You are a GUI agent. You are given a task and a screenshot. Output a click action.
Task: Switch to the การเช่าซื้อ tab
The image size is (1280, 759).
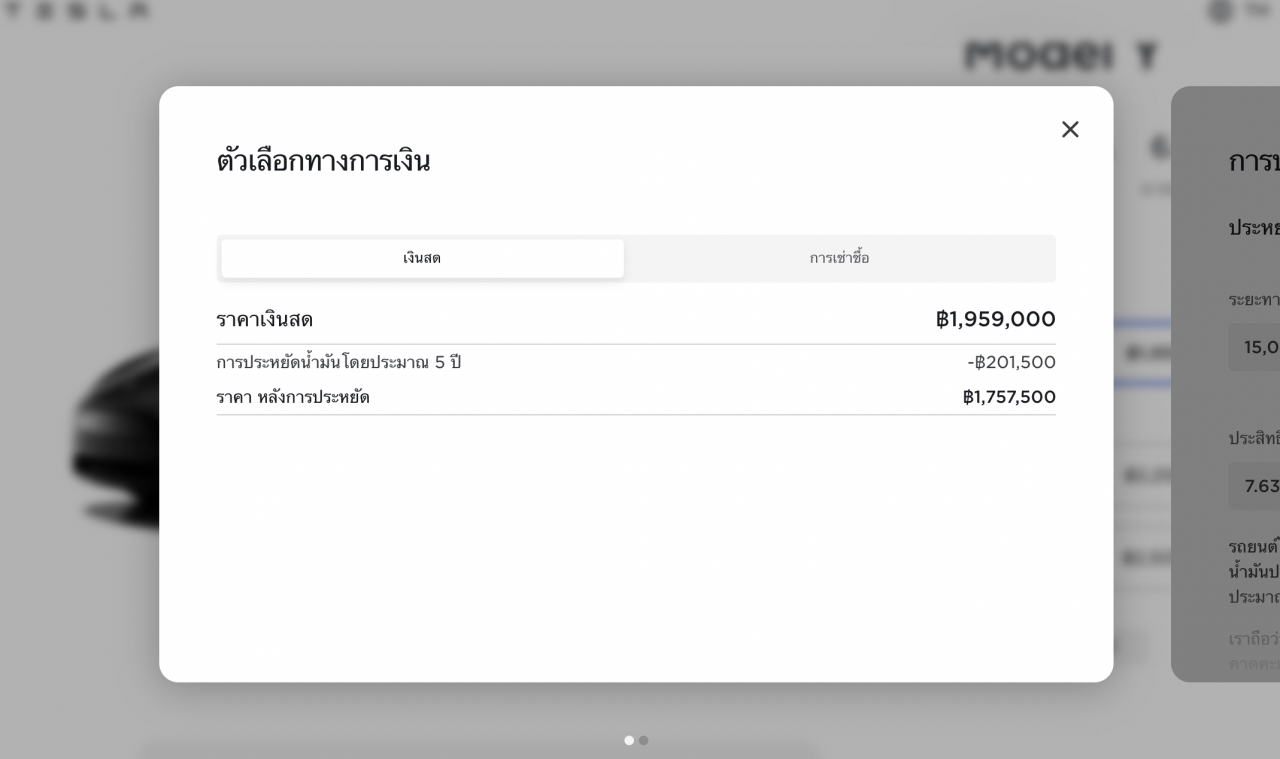839,258
